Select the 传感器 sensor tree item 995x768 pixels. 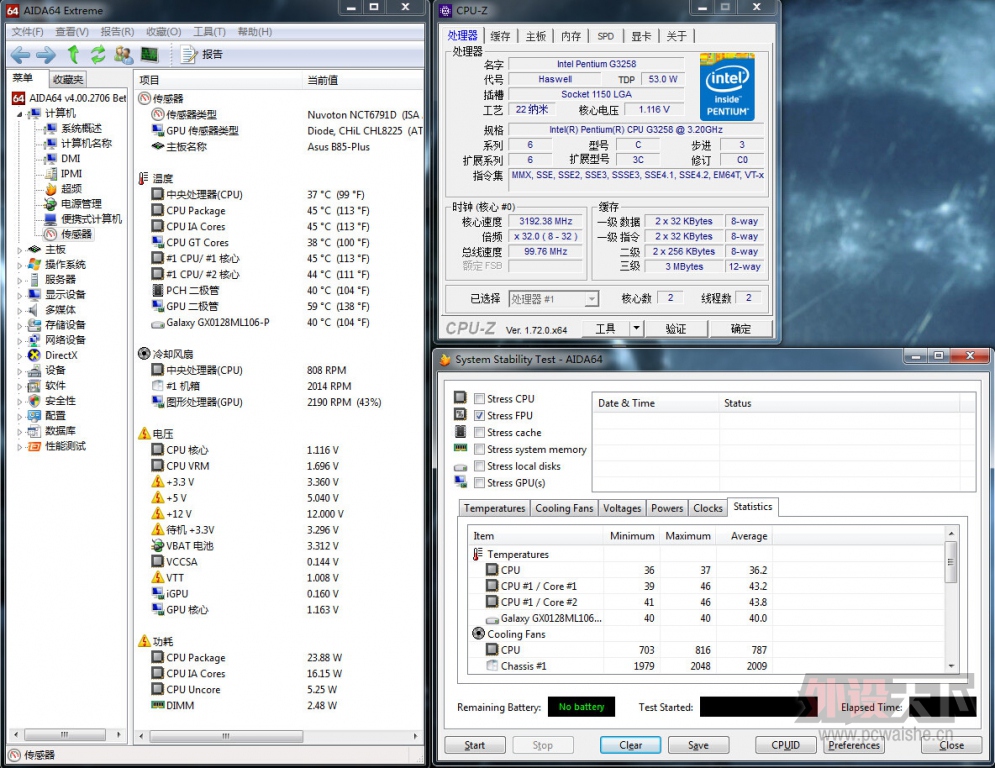pyautogui.click(x=76, y=234)
